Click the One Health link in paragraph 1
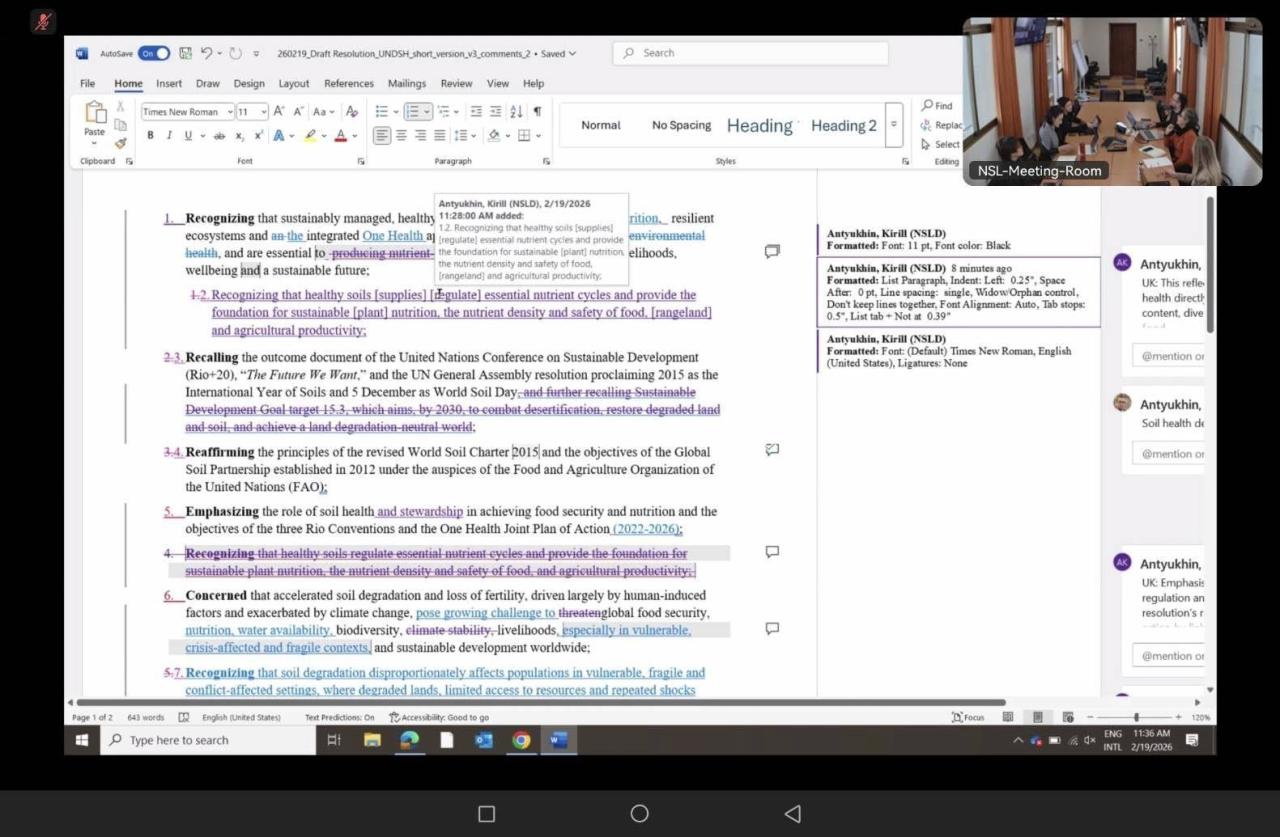 pos(392,236)
